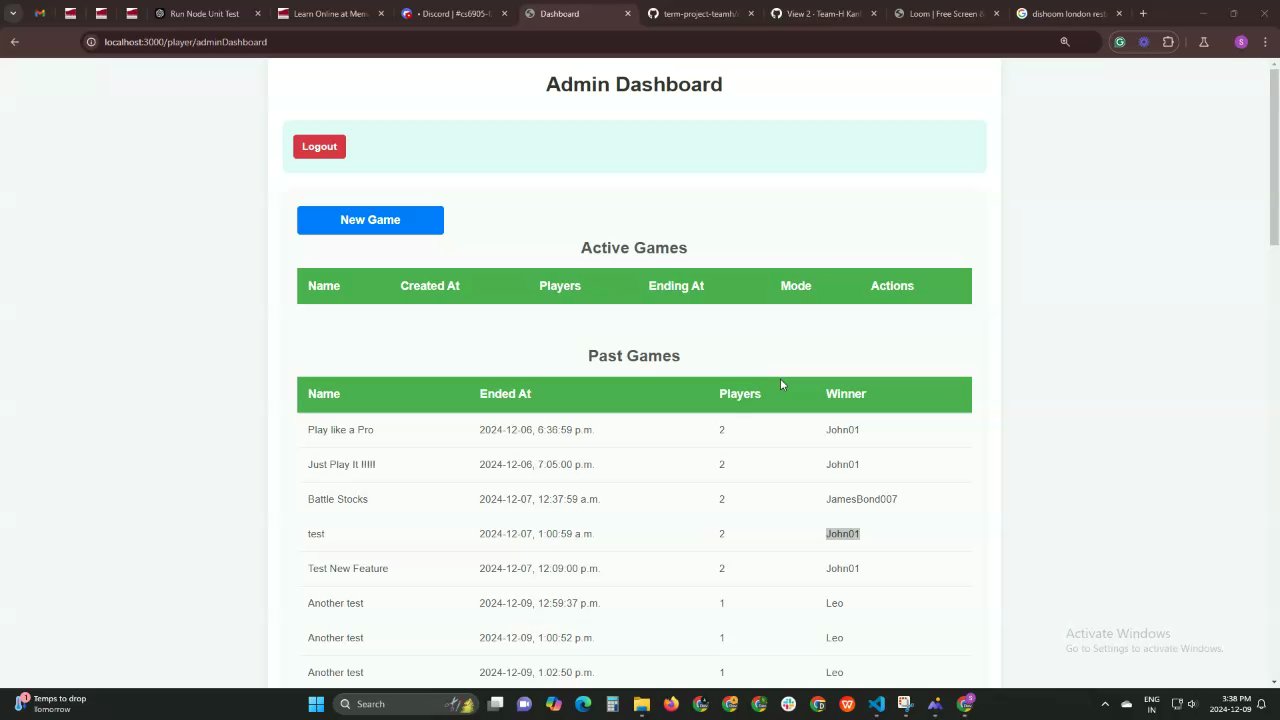This screenshot has height=720, width=1280.
Task: Click the page vertical scrollbar thumb
Action: [1274, 155]
